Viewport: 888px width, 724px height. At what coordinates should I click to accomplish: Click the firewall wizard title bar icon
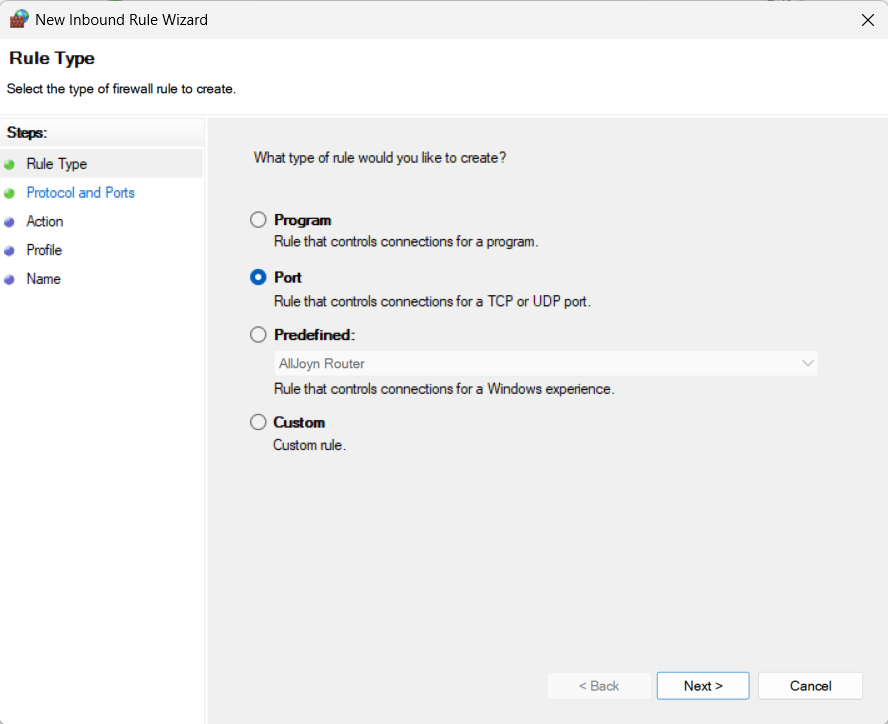[19, 19]
